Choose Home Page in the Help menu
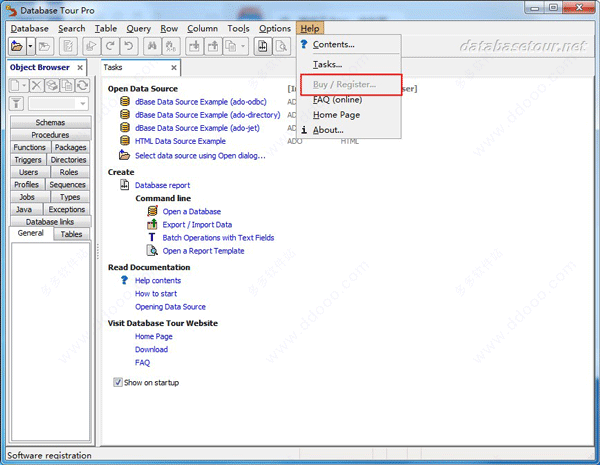This screenshot has width=600, height=465. [x=349, y=115]
